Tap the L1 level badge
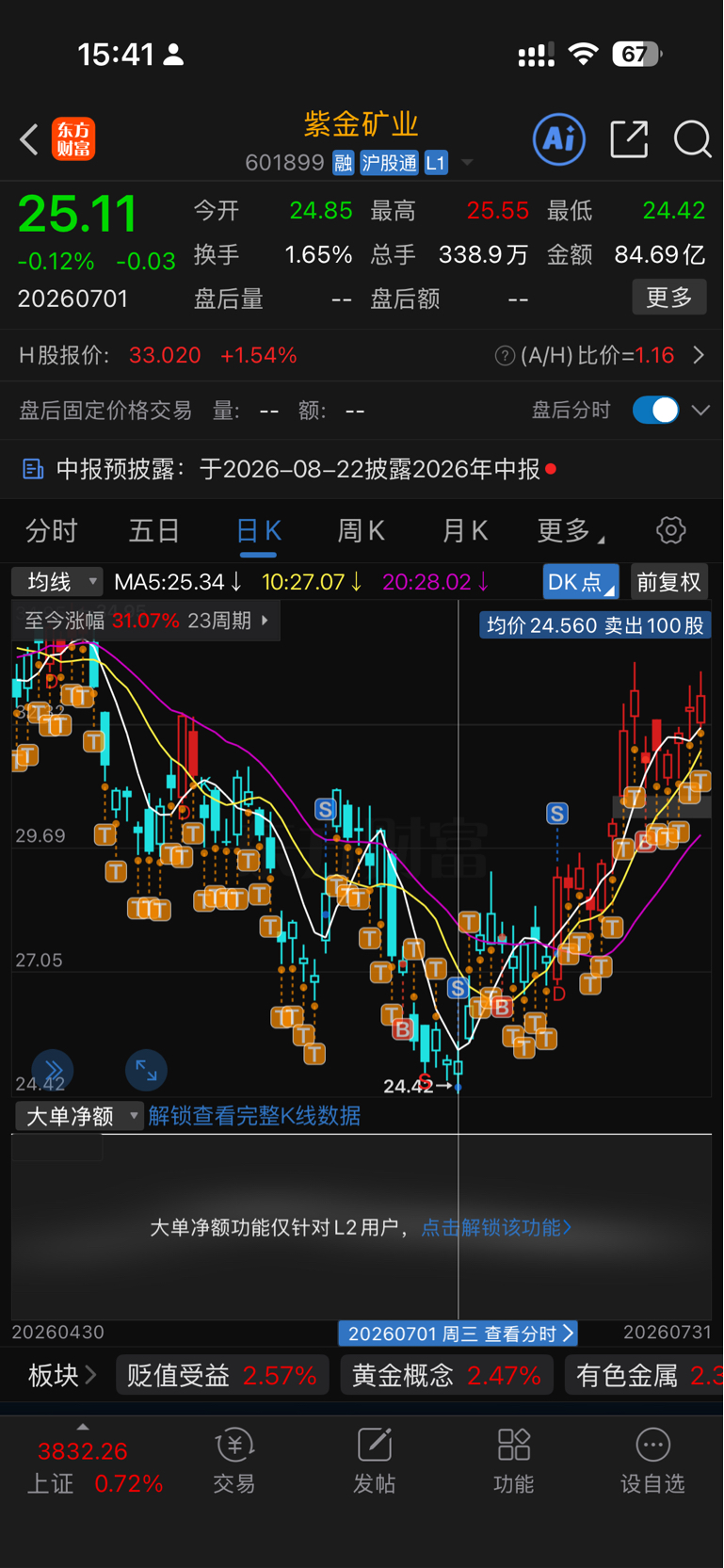 coord(436,163)
